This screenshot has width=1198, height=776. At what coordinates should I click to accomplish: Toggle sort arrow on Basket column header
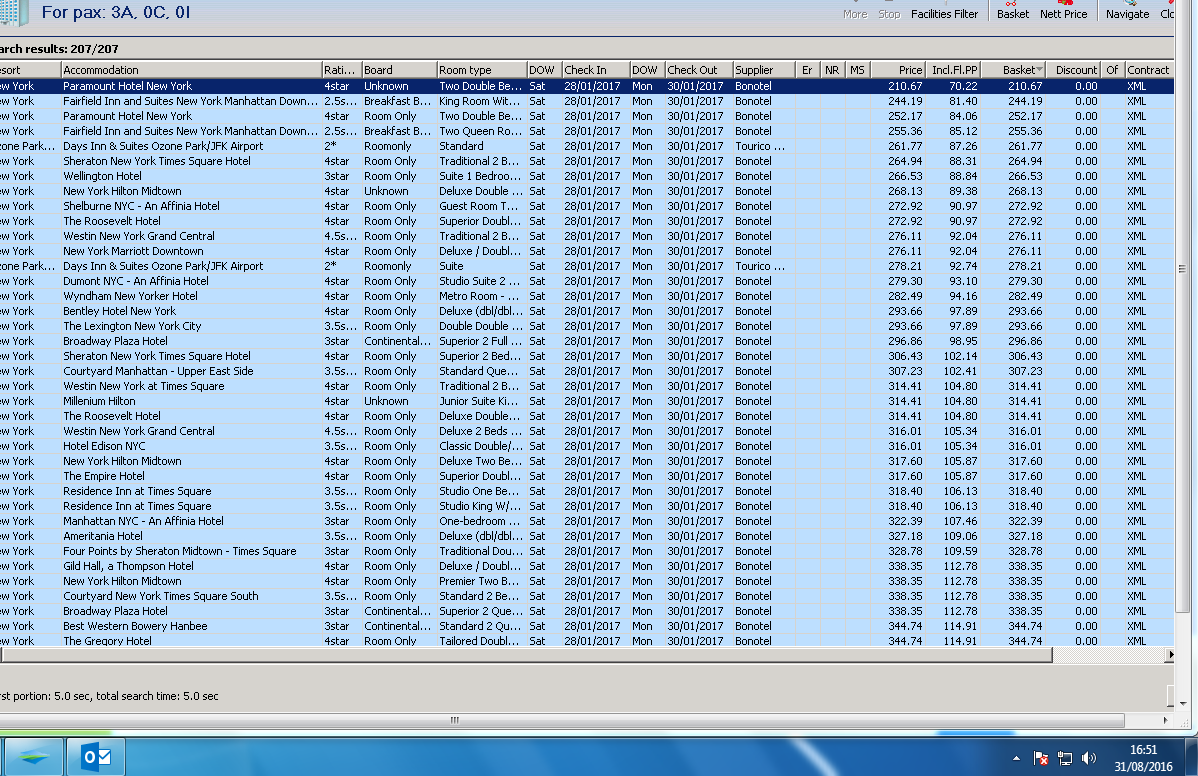[x=1039, y=70]
